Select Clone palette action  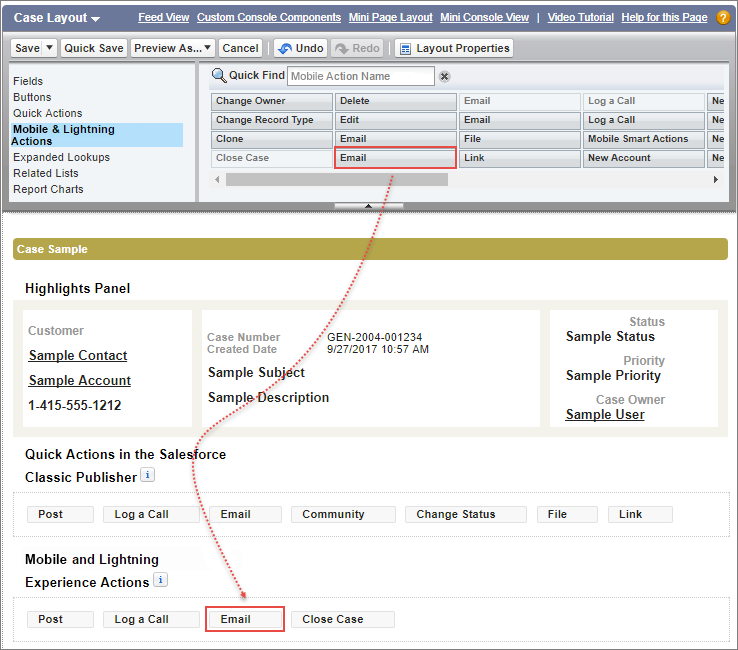(x=272, y=139)
